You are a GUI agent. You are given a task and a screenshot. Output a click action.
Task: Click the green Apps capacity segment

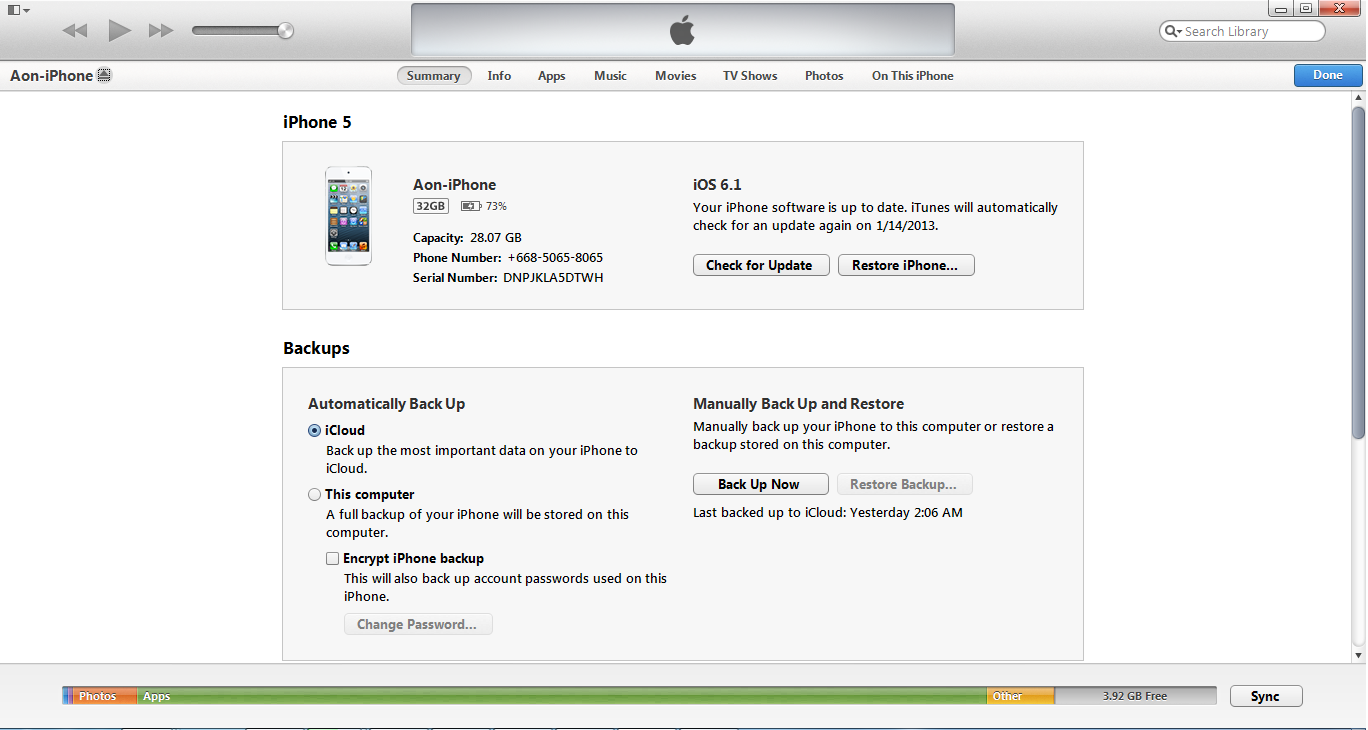pos(562,696)
